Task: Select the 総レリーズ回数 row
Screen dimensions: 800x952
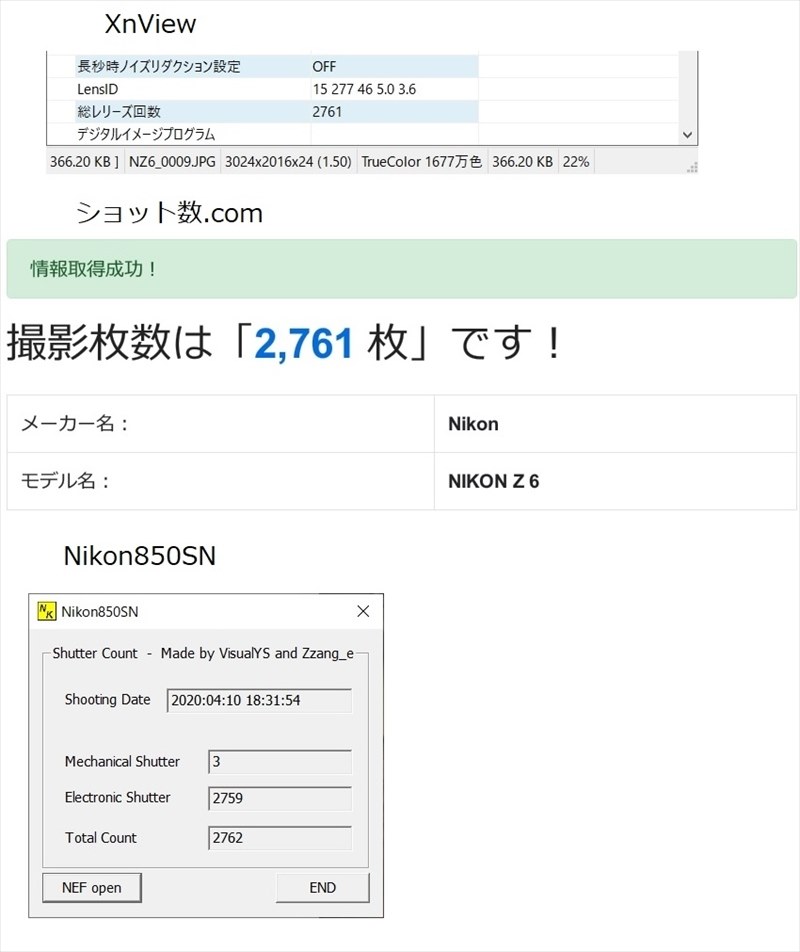Action: pyautogui.click(x=276, y=112)
